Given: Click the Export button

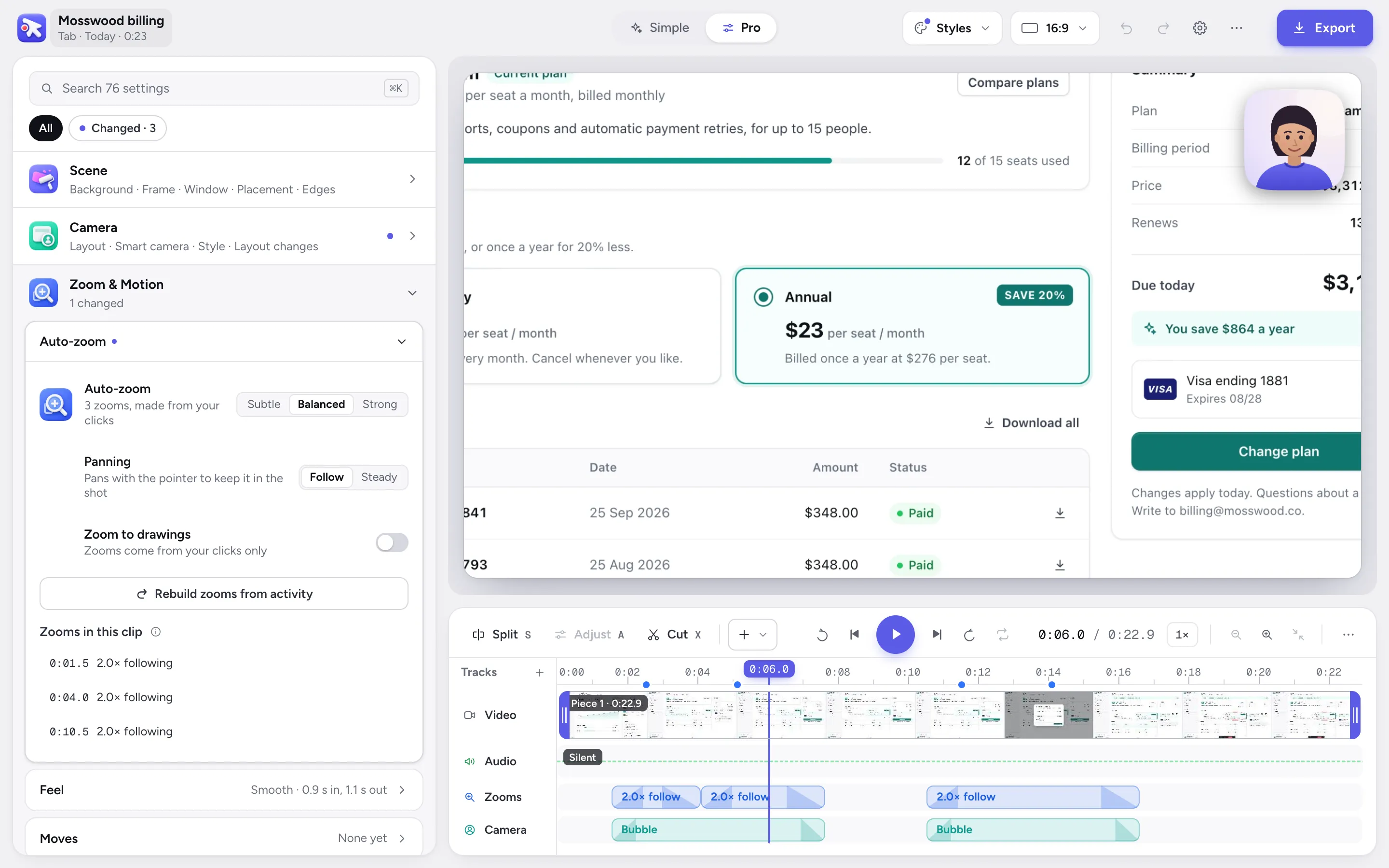Looking at the screenshot, I should [1324, 27].
